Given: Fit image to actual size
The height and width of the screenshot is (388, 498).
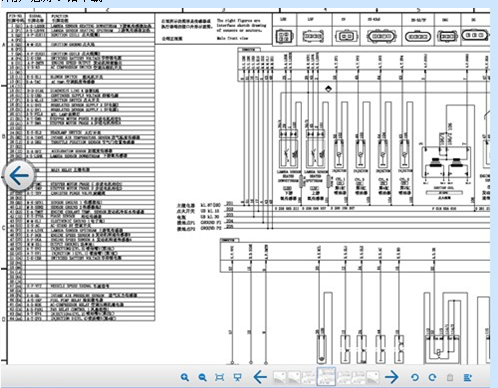Looking at the screenshot, I should point(219,377).
